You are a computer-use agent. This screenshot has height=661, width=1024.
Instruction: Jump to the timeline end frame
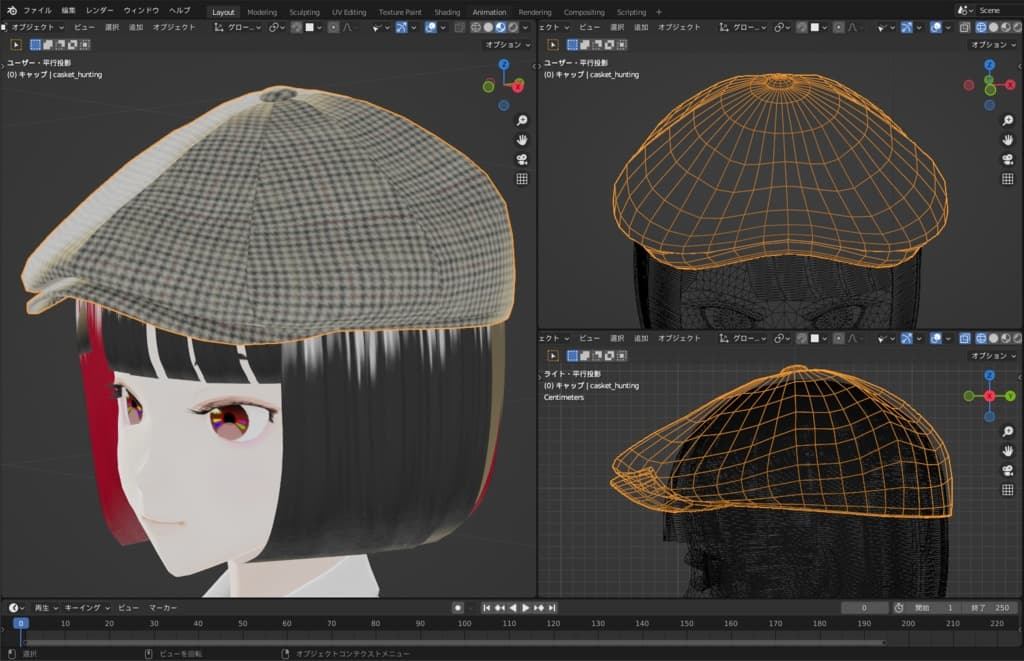pos(552,608)
